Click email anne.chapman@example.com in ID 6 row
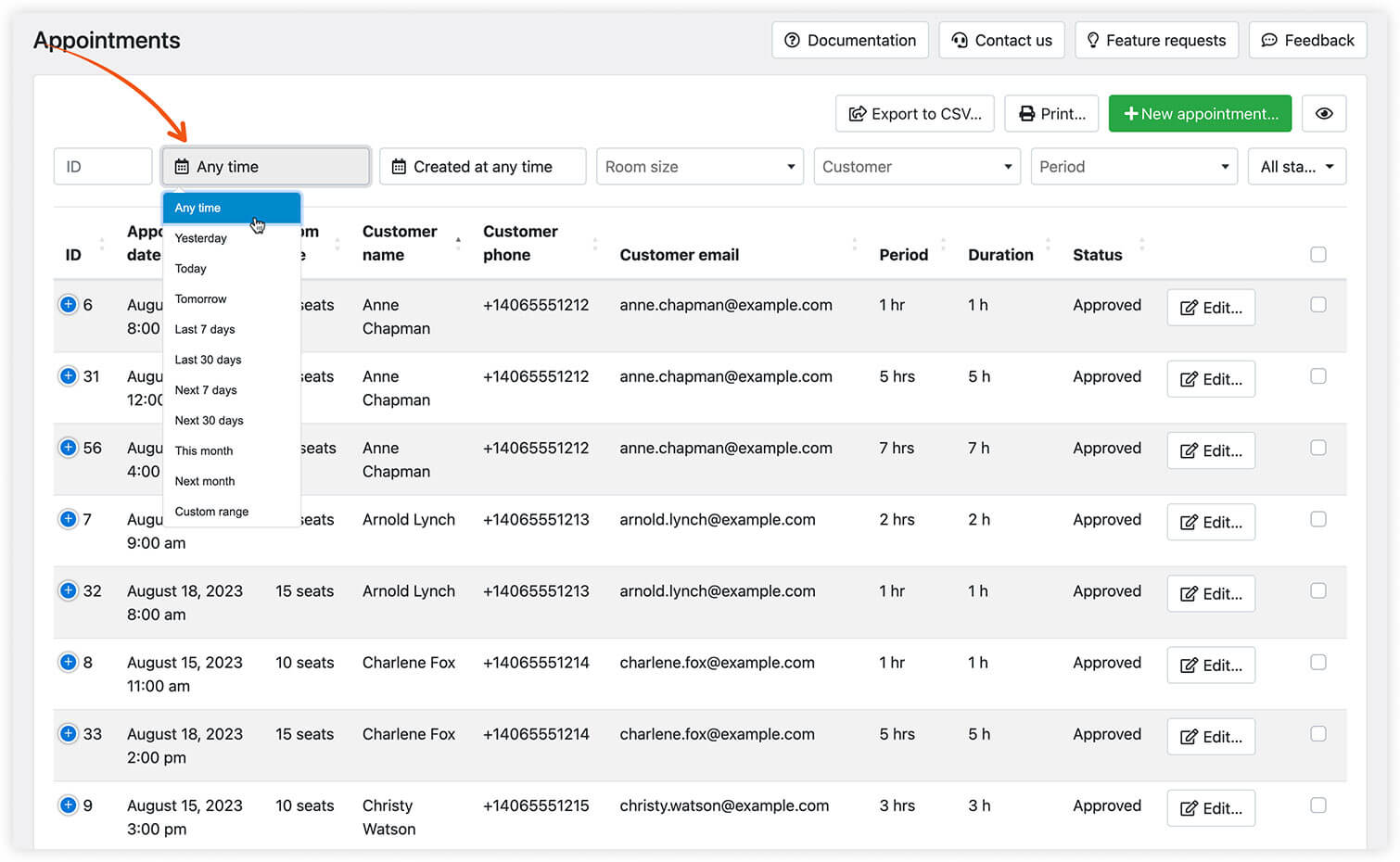Image resolution: width=1400 pixels, height=862 pixels. [726, 305]
